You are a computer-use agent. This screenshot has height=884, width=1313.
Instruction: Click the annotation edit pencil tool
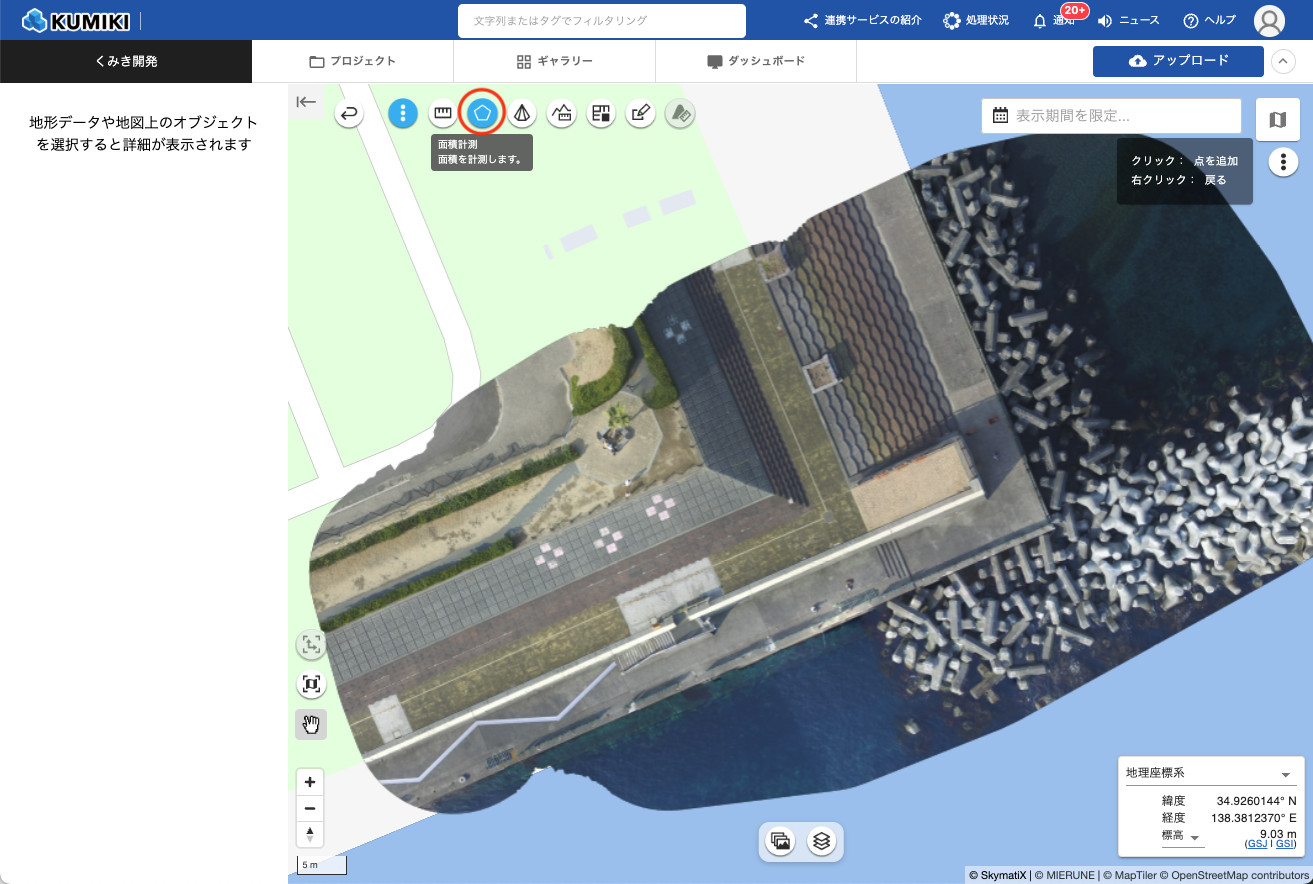coord(640,113)
